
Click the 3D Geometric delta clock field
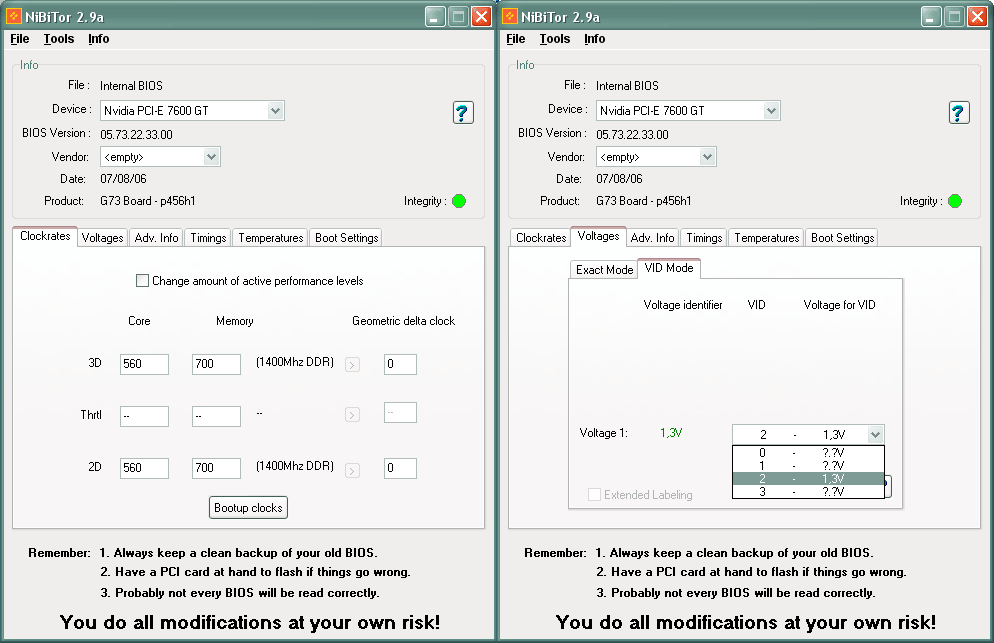click(x=400, y=364)
